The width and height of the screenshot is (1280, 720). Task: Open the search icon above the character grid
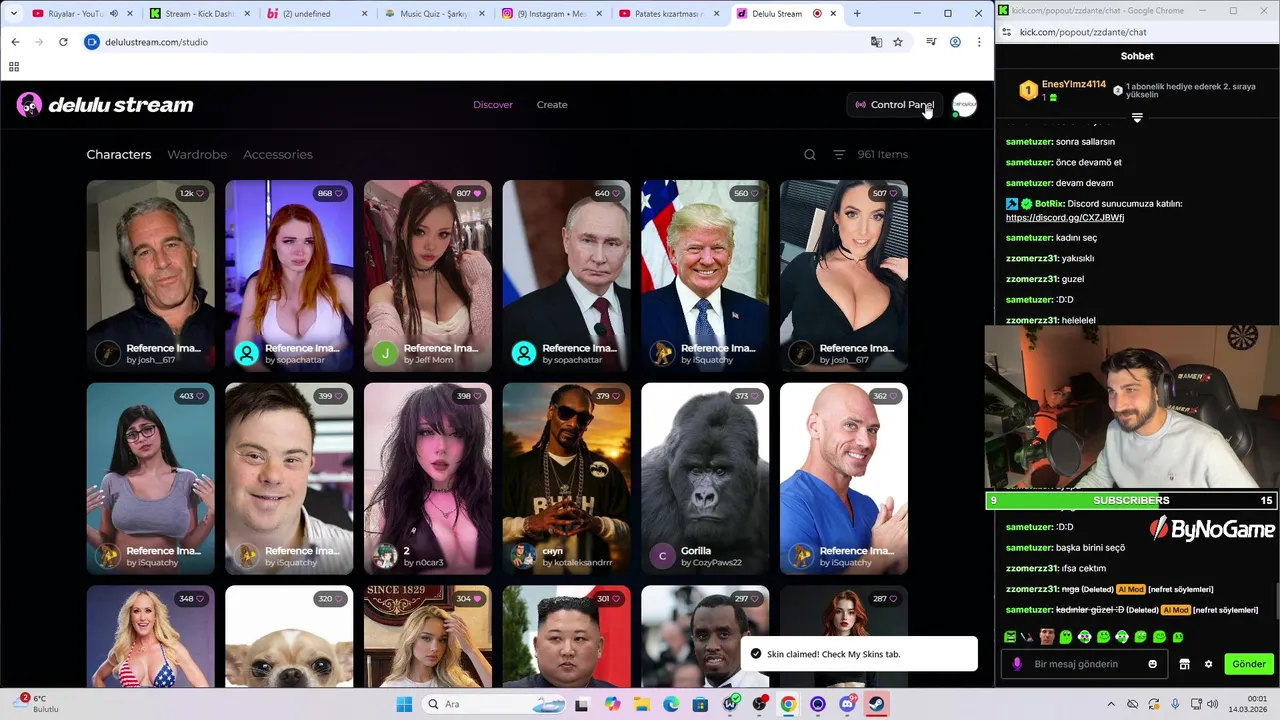point(810,154)
